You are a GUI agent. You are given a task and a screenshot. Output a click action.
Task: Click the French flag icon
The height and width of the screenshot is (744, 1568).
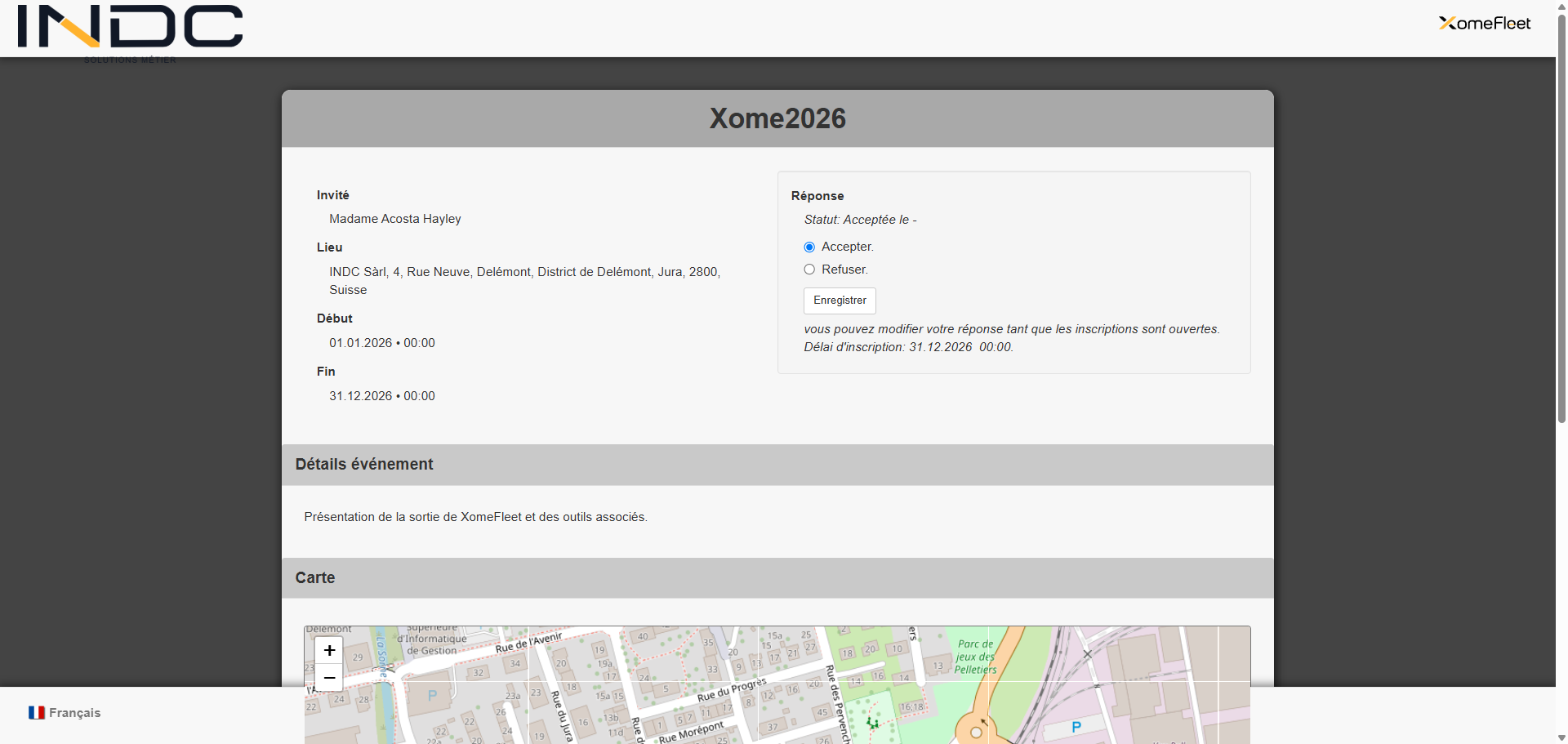coord(37,713)
